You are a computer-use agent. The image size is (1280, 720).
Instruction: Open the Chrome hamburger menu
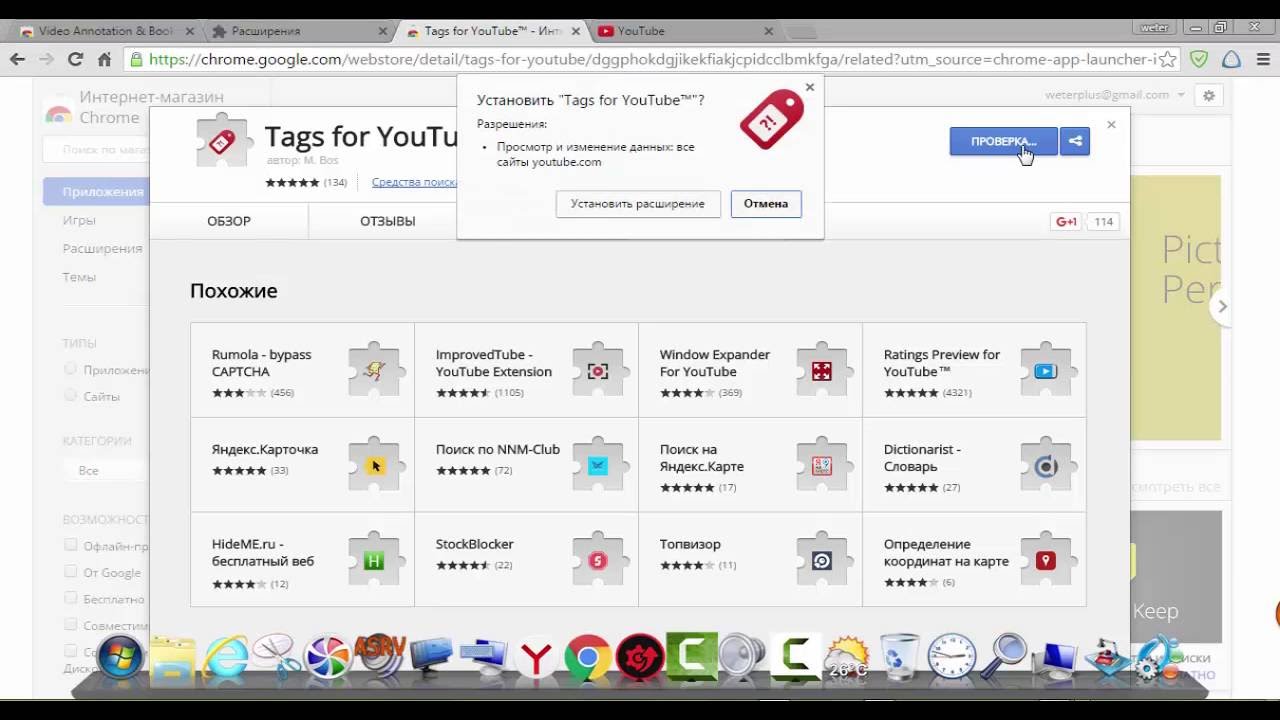coord(1263,60)
